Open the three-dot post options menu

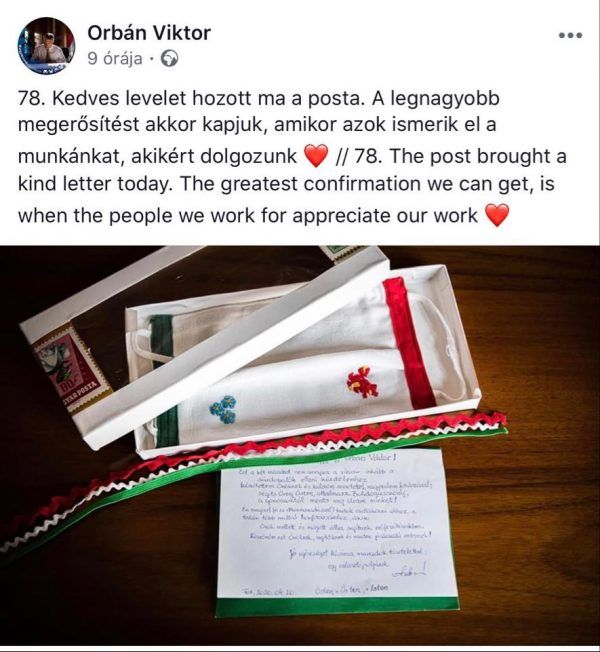(x=570, y=35)
